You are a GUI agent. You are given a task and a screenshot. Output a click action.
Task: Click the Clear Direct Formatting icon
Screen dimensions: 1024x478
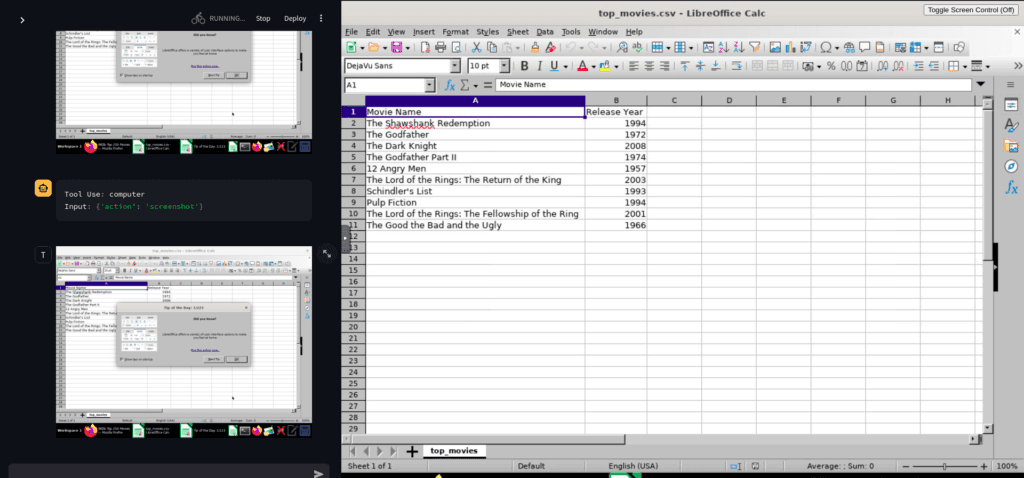pyautogui.click(x=550, y=47)
